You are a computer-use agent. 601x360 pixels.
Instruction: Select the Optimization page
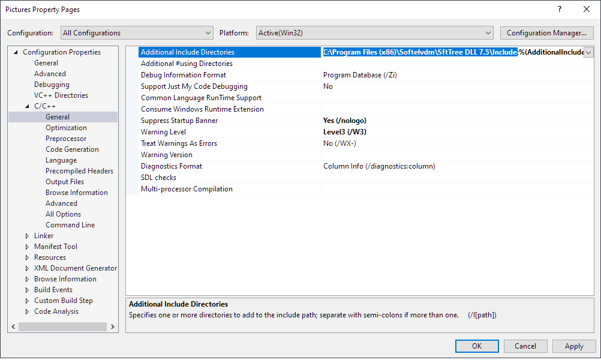pos(66,128)
